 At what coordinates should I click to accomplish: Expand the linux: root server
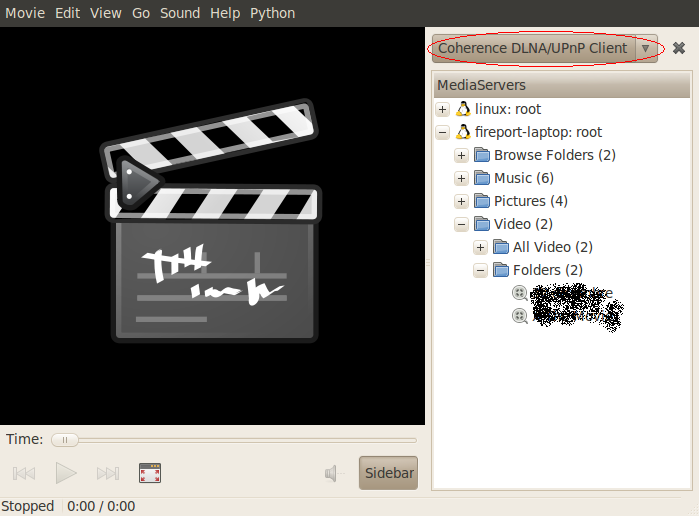tap(443, 109)
